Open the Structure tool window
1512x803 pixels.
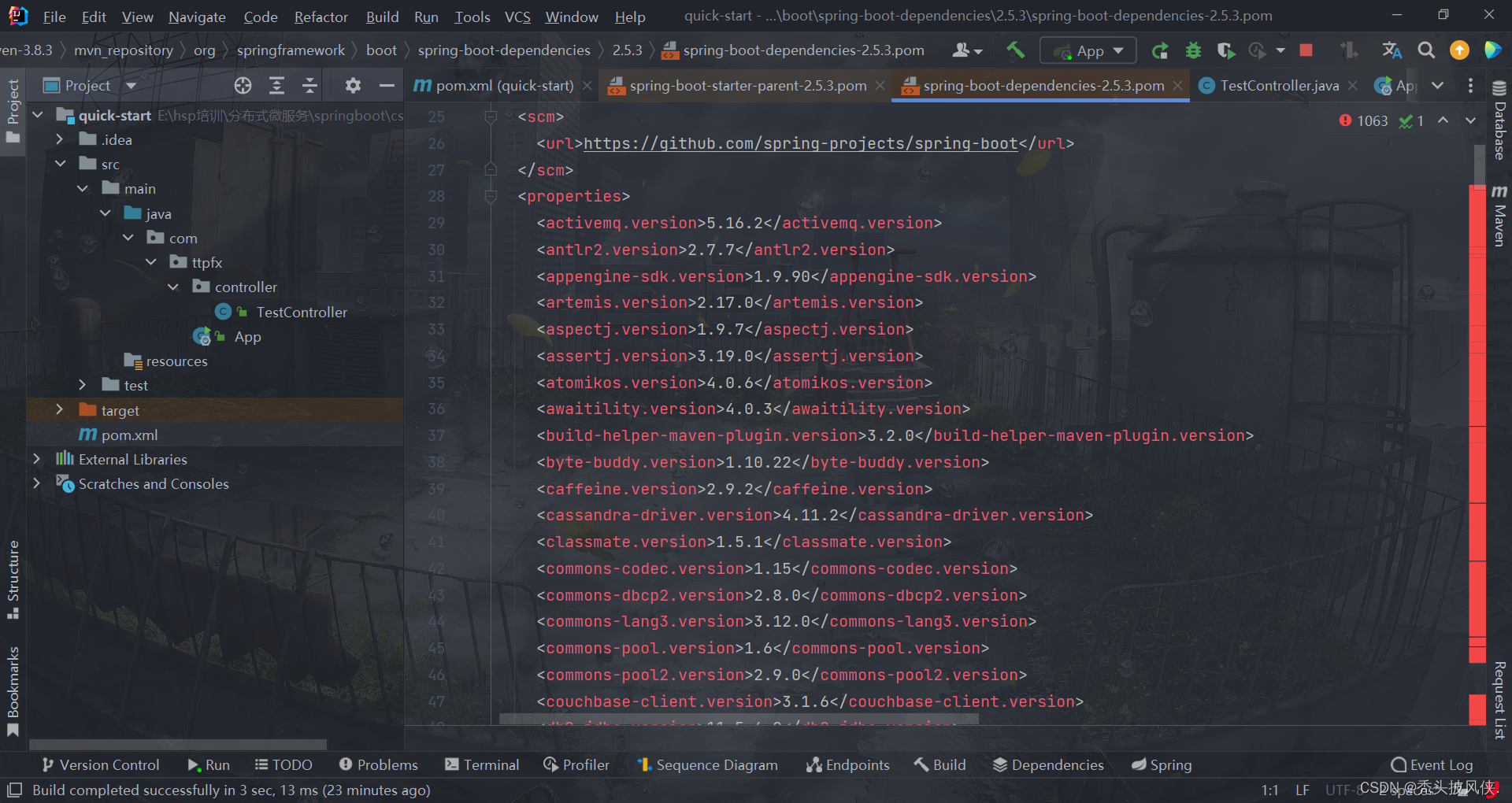13,579
